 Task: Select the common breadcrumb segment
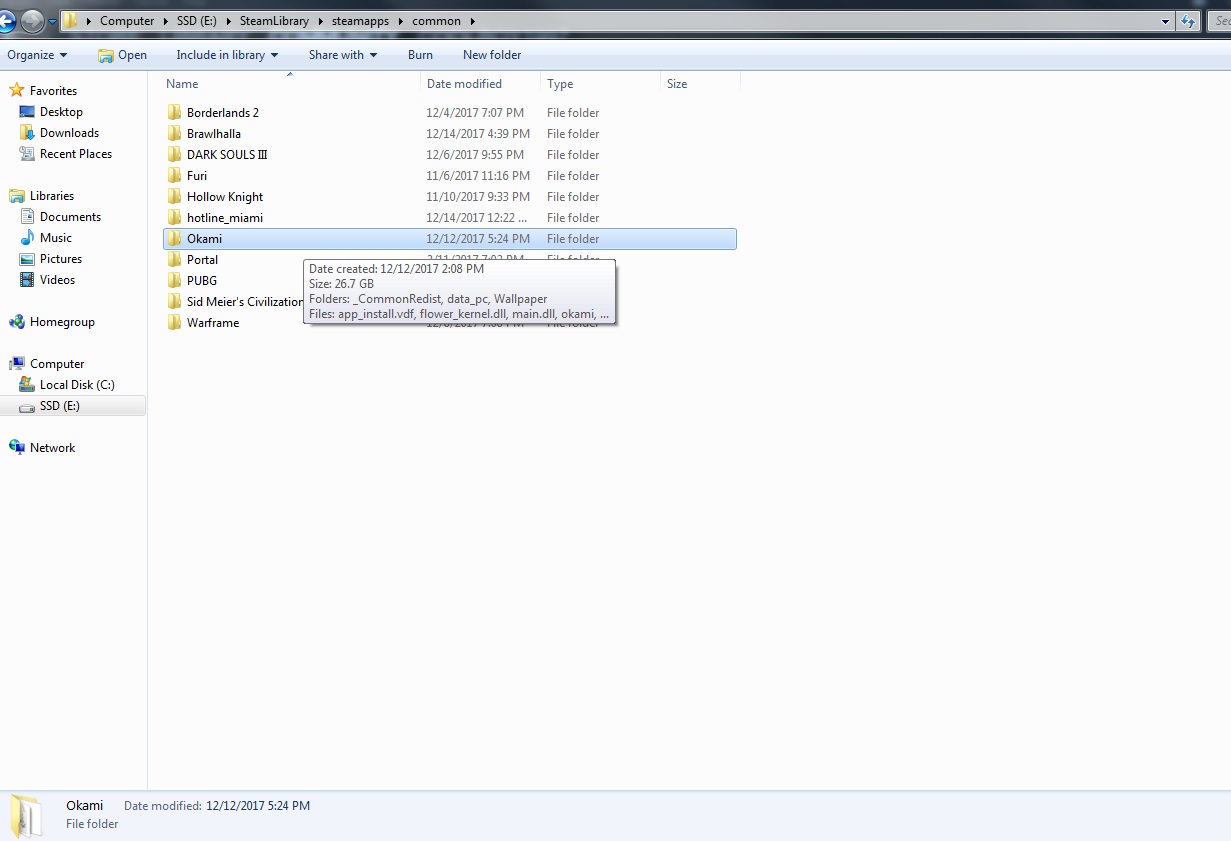pos(436,21)
